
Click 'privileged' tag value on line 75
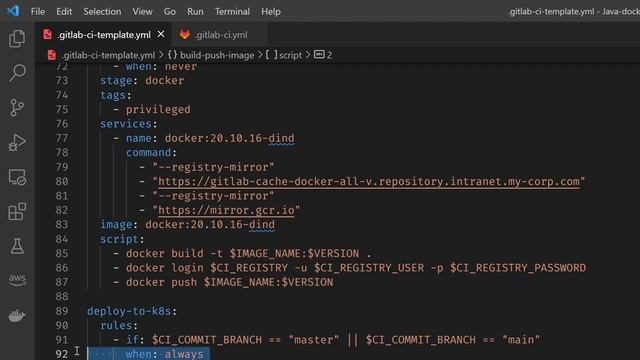tap(158, 110)
